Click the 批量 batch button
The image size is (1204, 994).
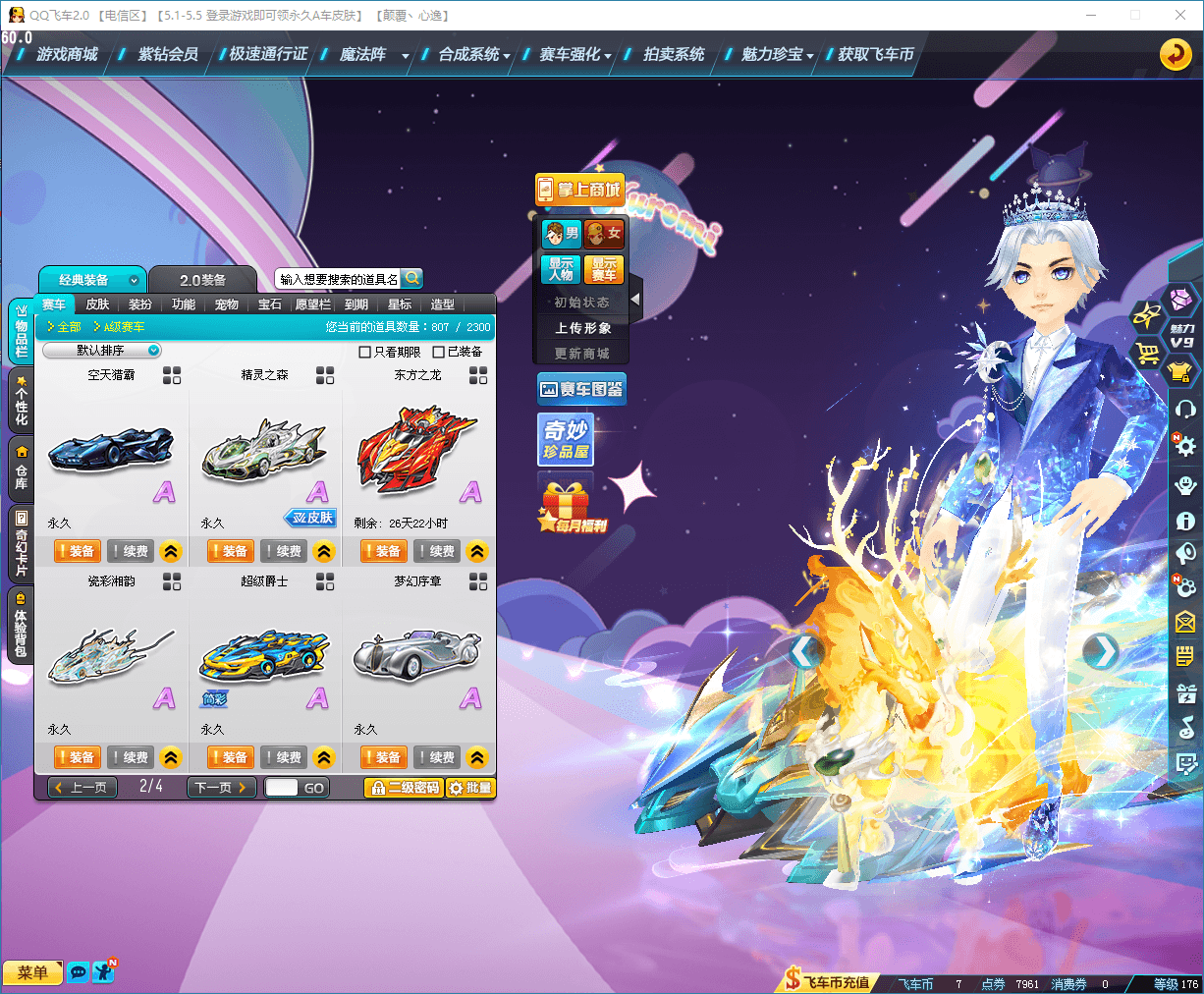tap(470, 788)
